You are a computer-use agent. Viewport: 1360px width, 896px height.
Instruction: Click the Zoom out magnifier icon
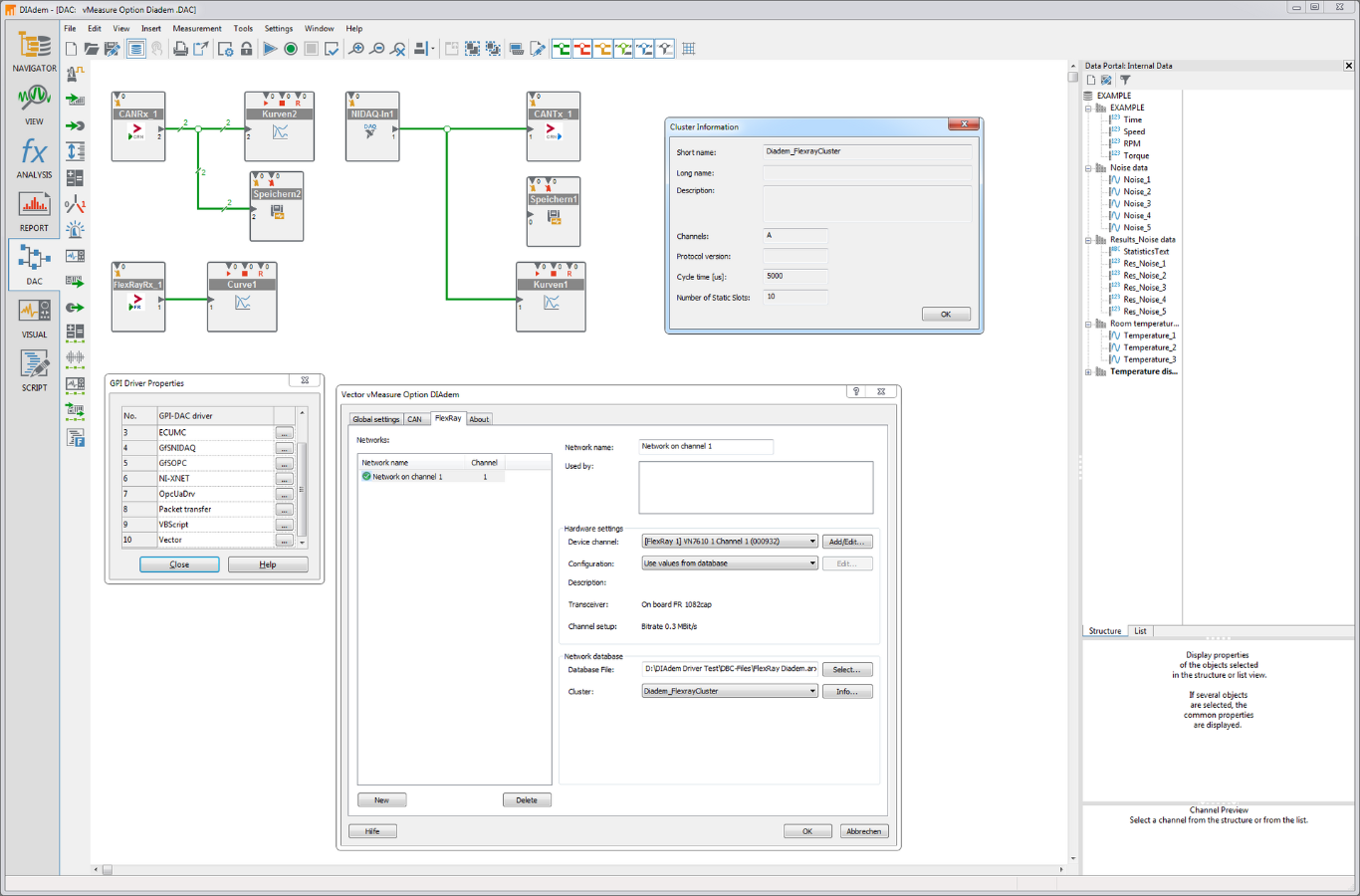click(377, 49)
